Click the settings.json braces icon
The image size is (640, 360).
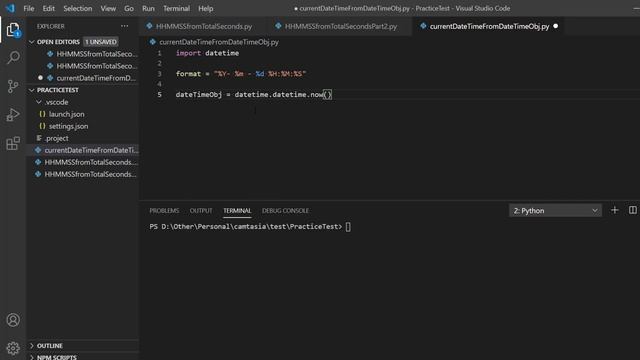(42, 126)
